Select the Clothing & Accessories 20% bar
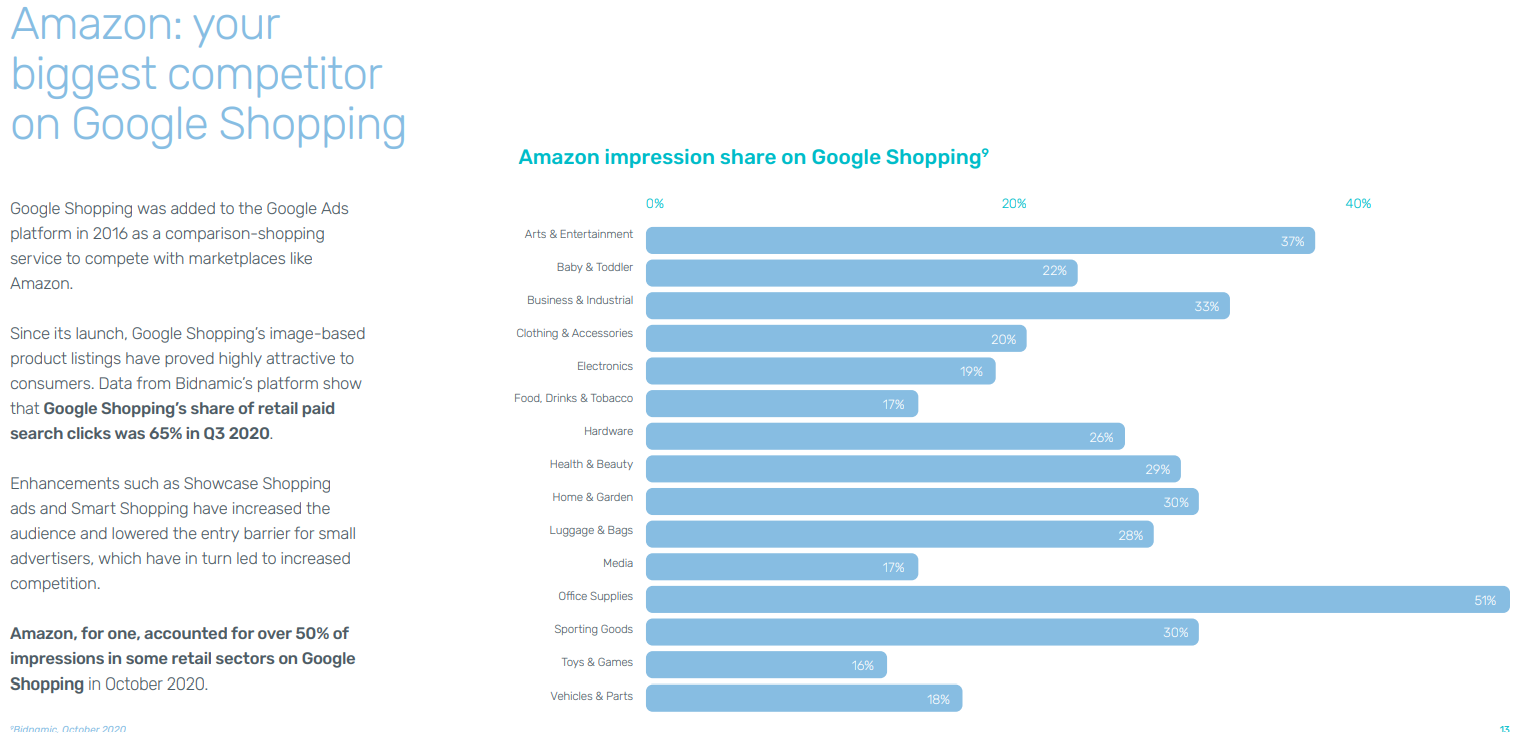The width and height of the screenshot is (1531, 749). coord(836,339)
